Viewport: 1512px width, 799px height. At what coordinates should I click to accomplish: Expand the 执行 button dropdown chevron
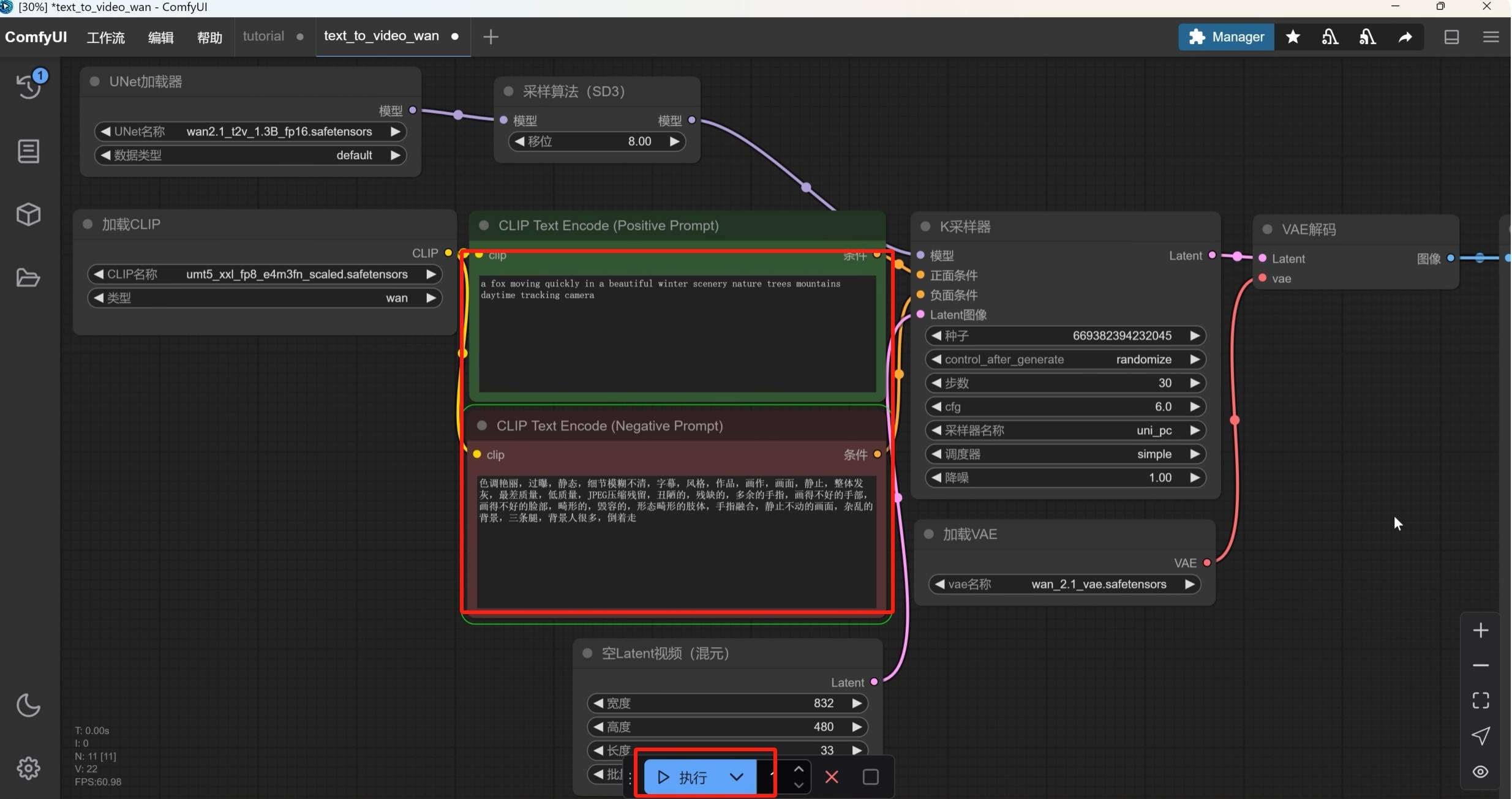pyautogui.click(x=737, y=778)
